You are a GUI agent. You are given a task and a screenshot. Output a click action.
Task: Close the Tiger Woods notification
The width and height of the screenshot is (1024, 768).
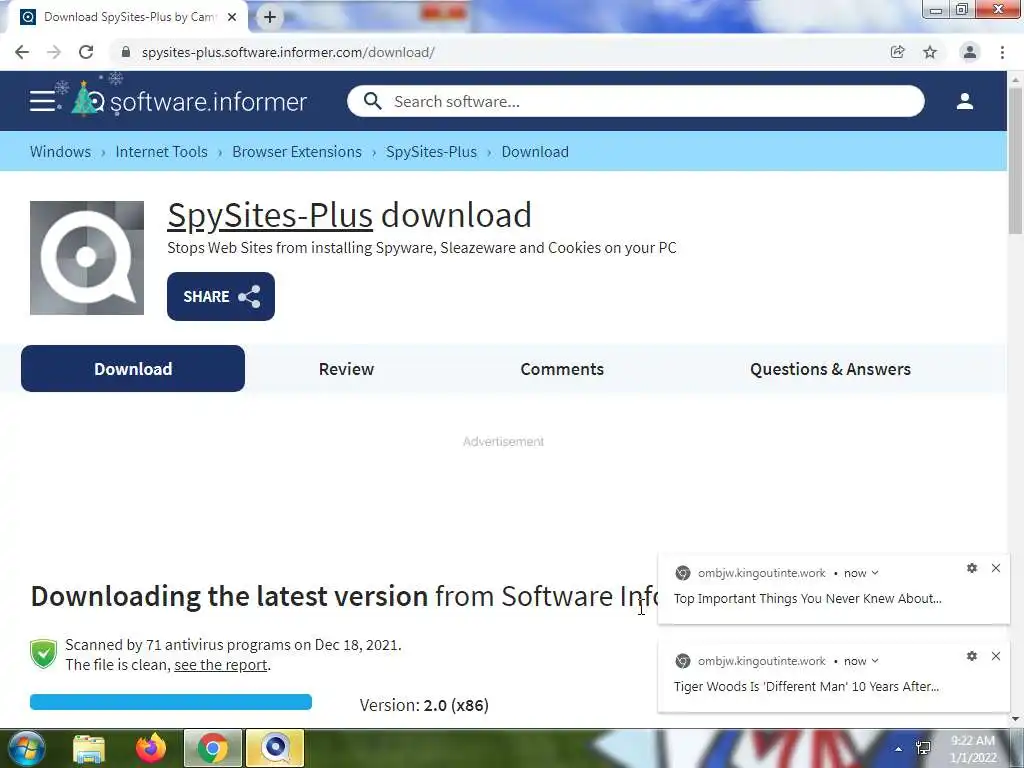tap(996, 656)
